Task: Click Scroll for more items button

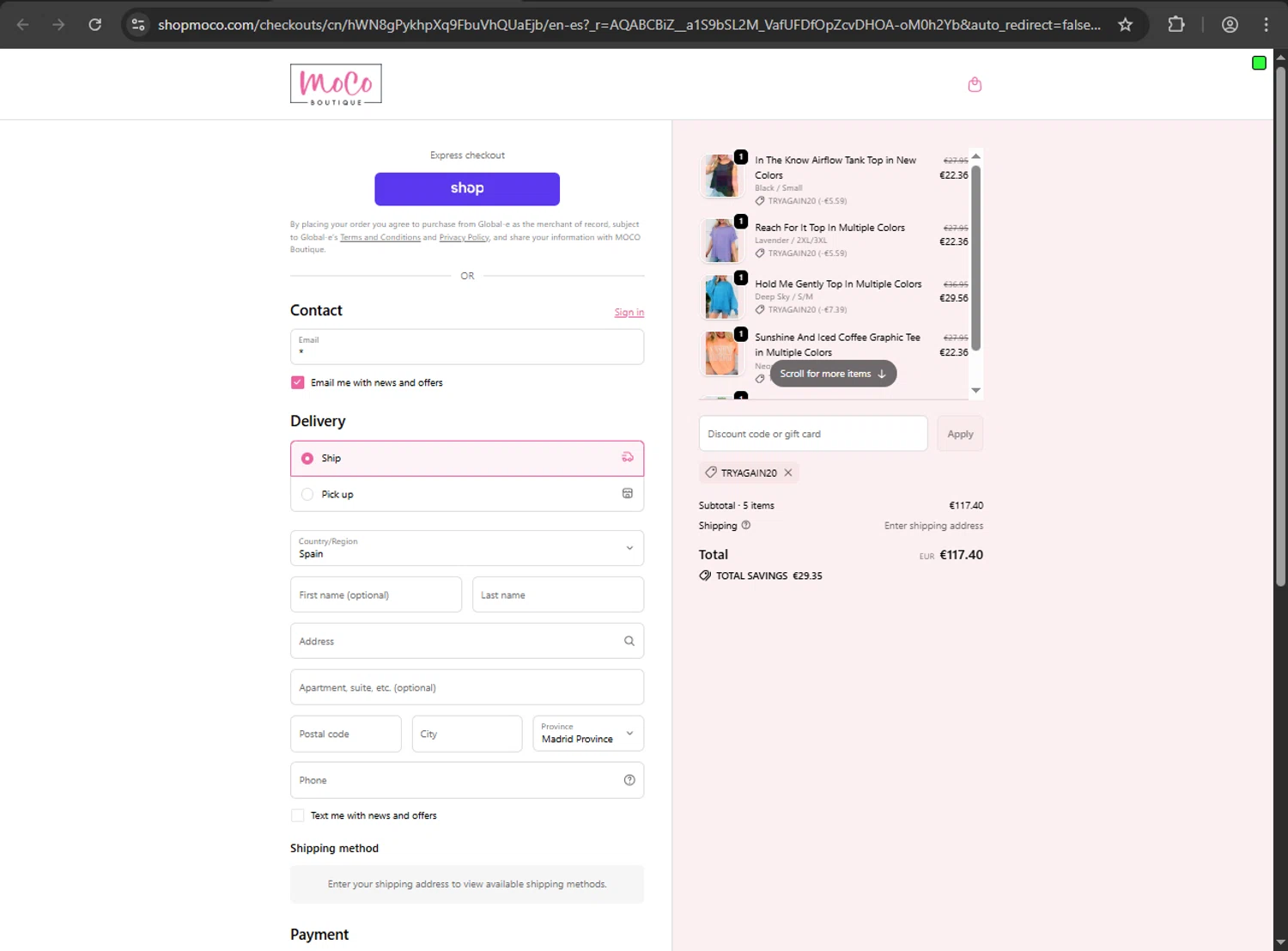Action: [833, 374]
